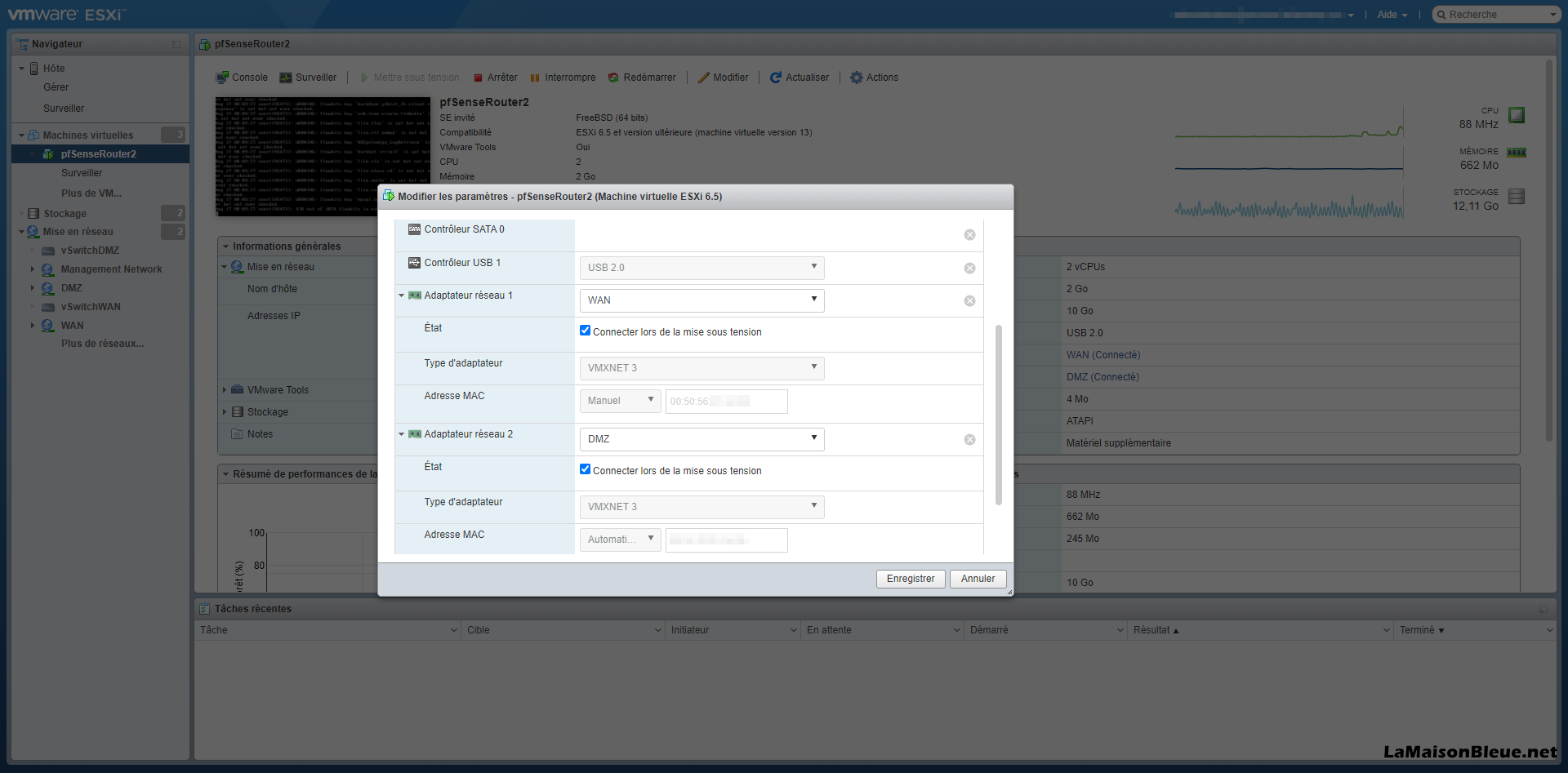Click the Adaptateur réseau 1 card icon

coord(414,295)
